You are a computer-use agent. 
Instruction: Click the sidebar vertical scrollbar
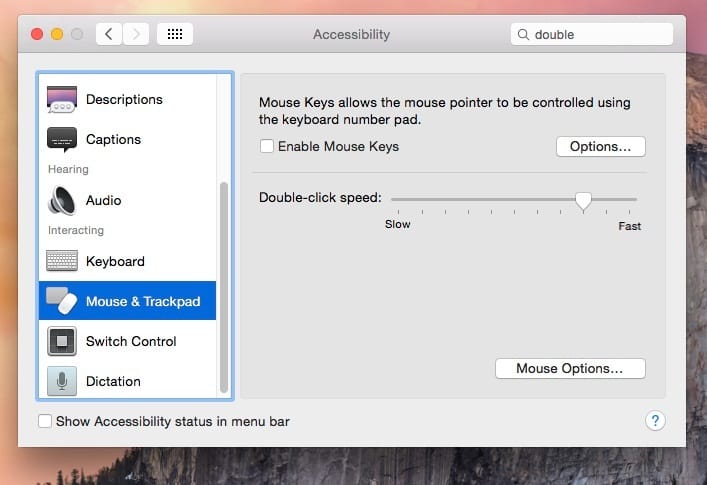pyautogui.click(x=224, y=287)
